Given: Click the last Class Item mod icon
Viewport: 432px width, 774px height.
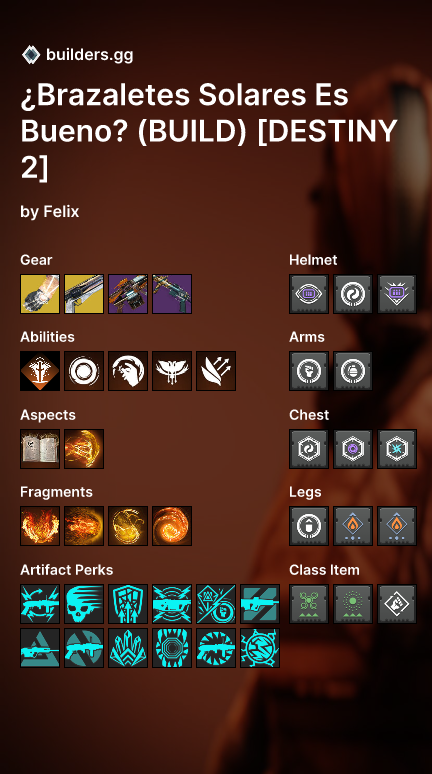Looking at the screenshot, I should 397,604.
